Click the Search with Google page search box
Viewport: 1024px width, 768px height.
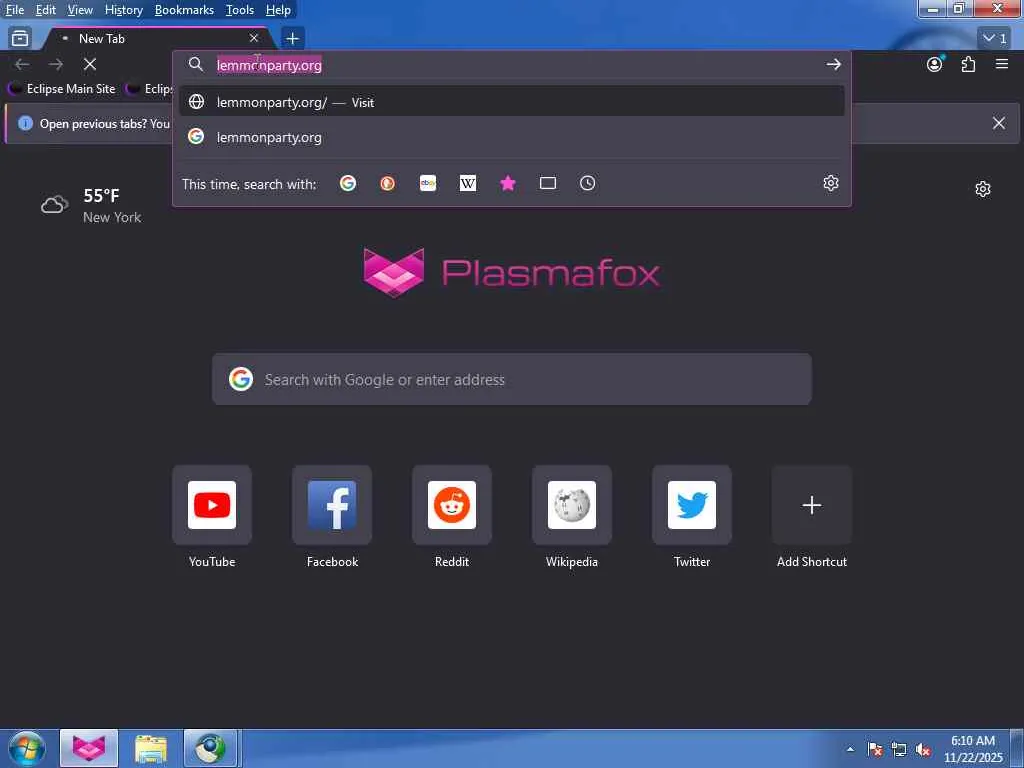tap(511, 379)
